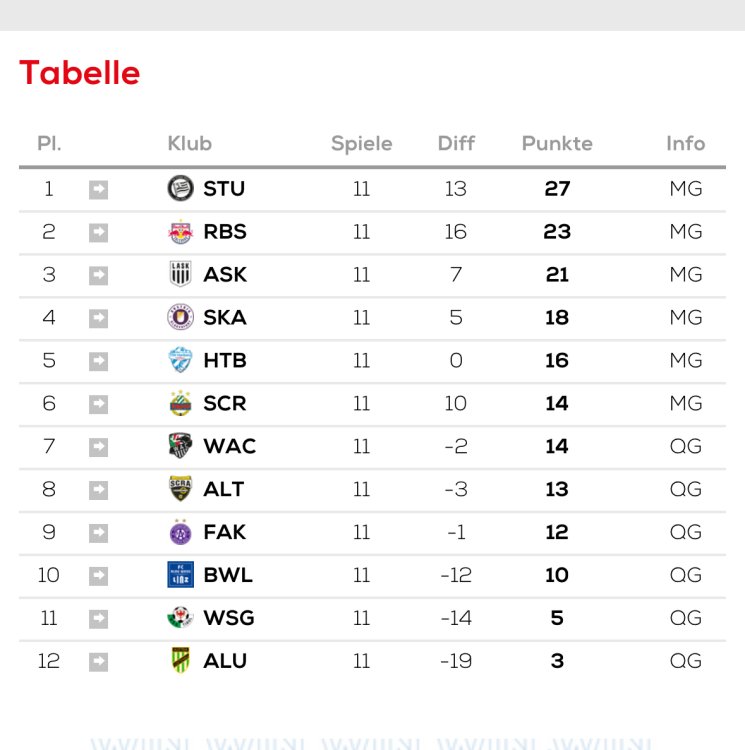The width and height of the screenshot is (745, 750).
Task: Click the SCR green club crest
Action: tap(180, 403)
